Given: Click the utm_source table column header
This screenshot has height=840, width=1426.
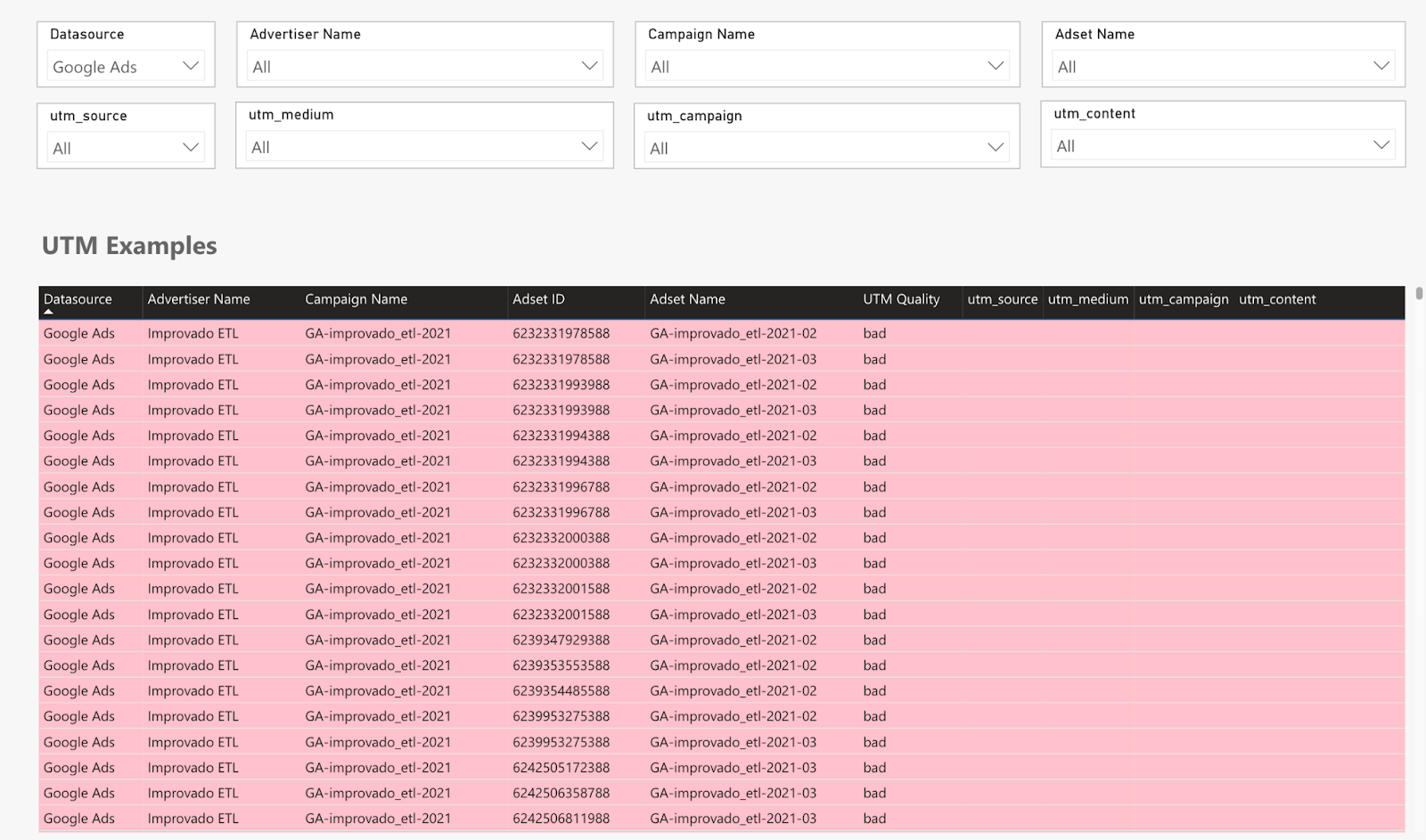Looking at the screenshot, I should click(1002, 299).
